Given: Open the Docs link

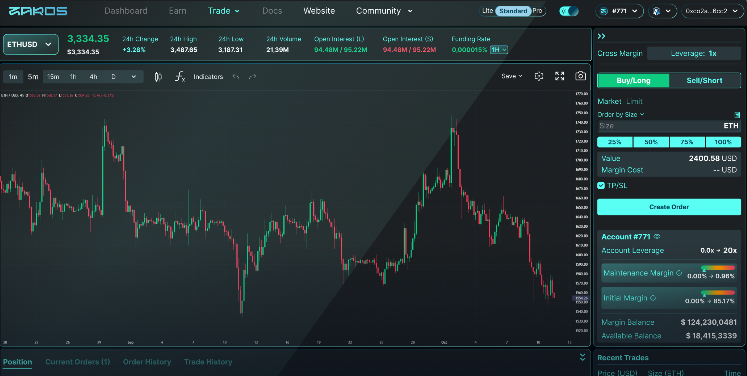Looking at the screenshot, I should [x=272, y=11].
